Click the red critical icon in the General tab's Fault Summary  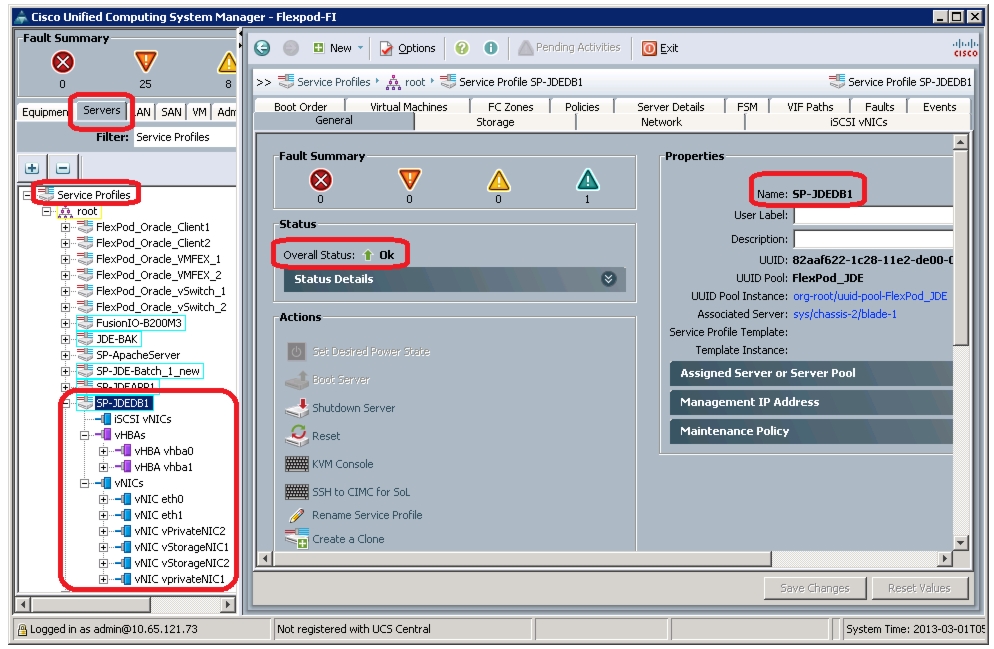coord(321,180)
